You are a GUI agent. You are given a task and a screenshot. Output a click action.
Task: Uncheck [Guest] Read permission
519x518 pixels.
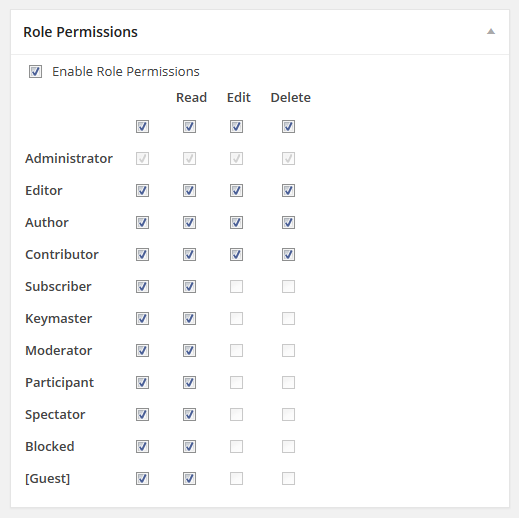click(189, 479)
